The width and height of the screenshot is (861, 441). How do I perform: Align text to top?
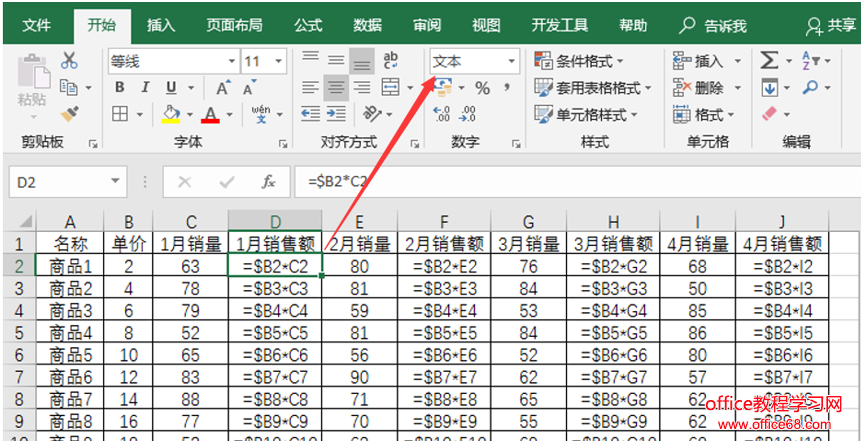(311, 59)
